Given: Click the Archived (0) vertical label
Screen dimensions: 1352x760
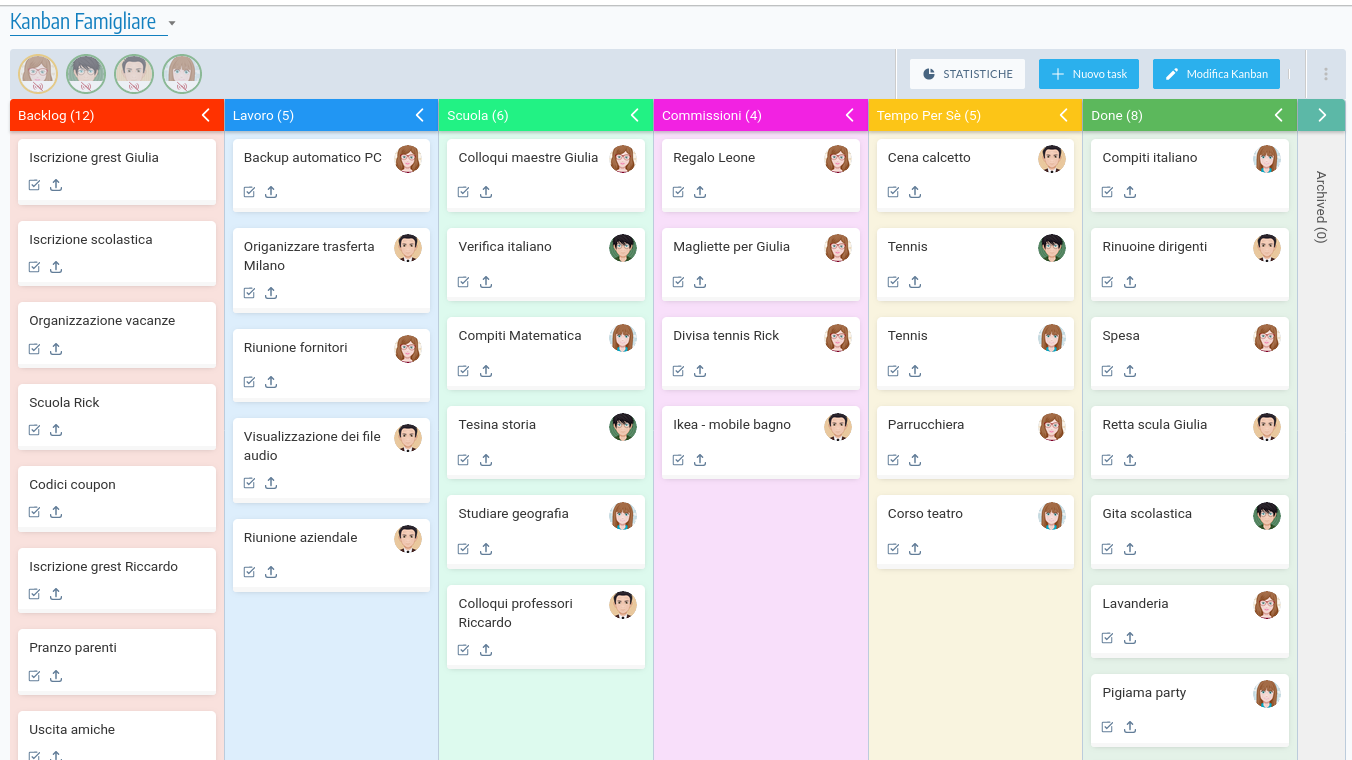Looking at the screenshot, I should (x=1321, y=207).
